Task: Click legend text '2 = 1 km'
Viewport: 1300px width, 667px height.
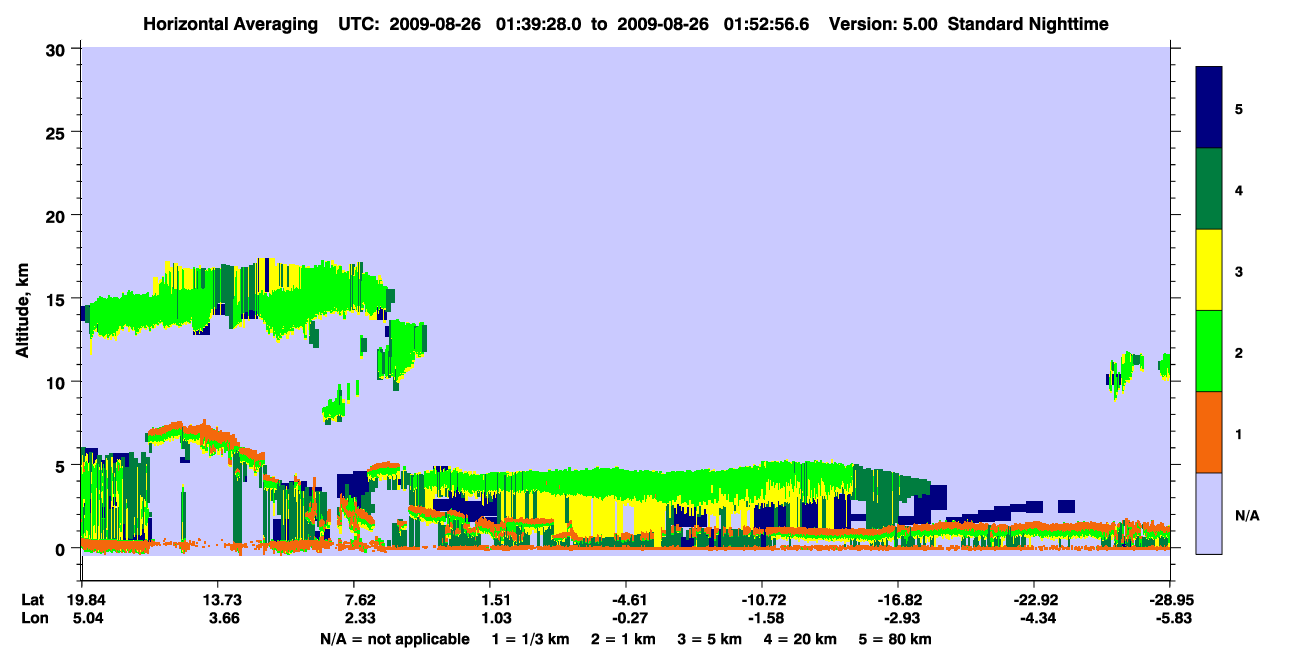Action: (624, 639)
